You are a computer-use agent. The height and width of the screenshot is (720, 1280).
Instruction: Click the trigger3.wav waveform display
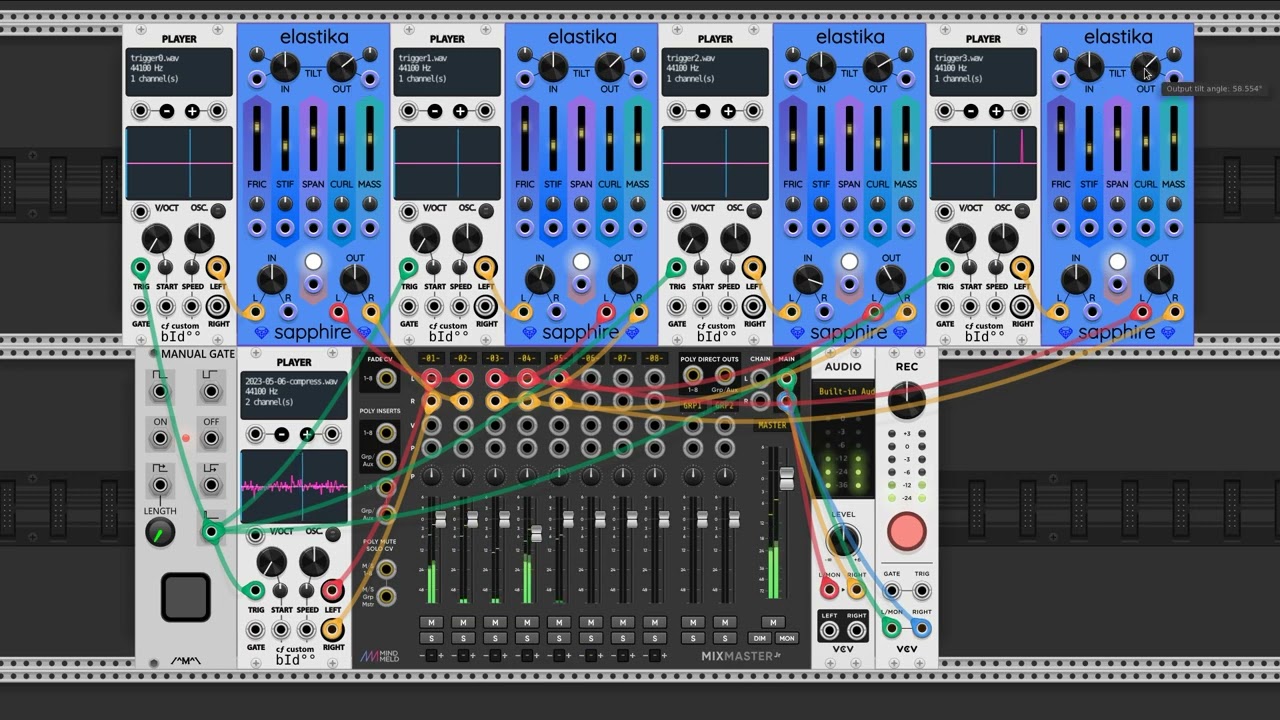pos(983,163)
